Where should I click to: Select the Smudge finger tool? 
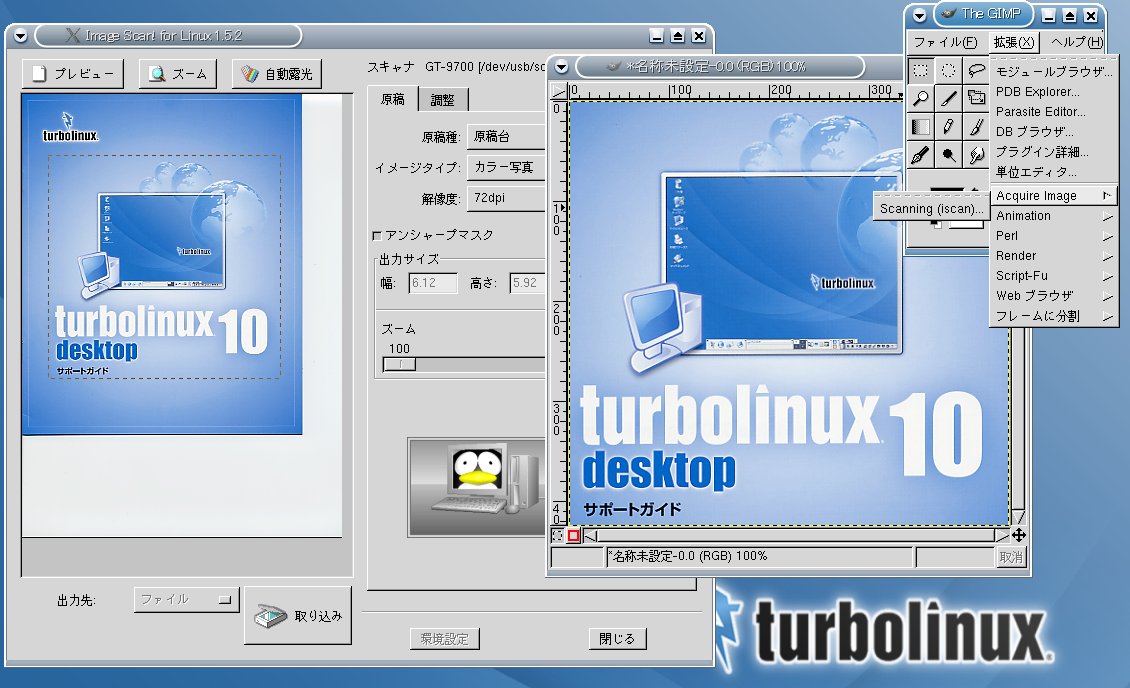976,155
